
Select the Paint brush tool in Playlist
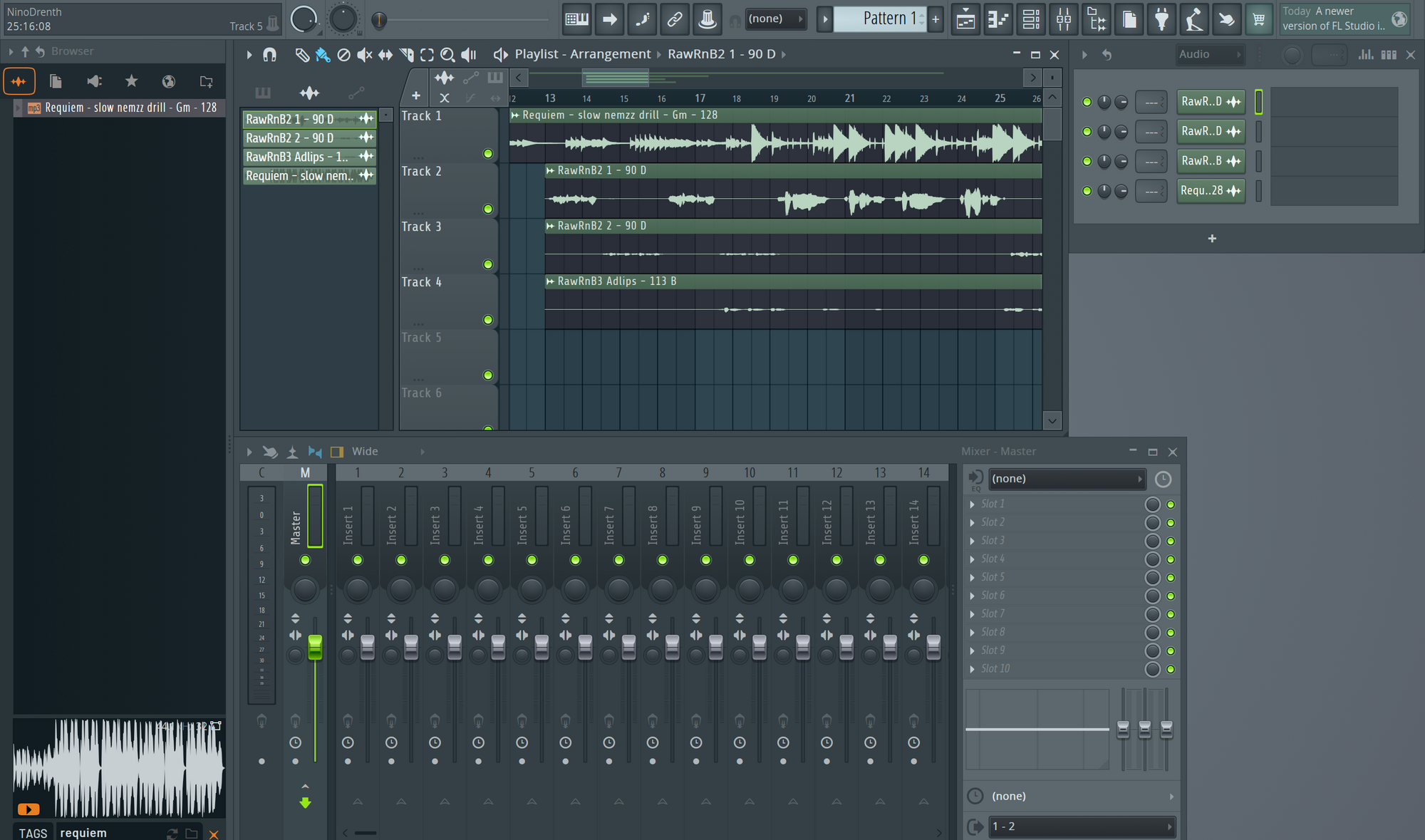[323, 54]
